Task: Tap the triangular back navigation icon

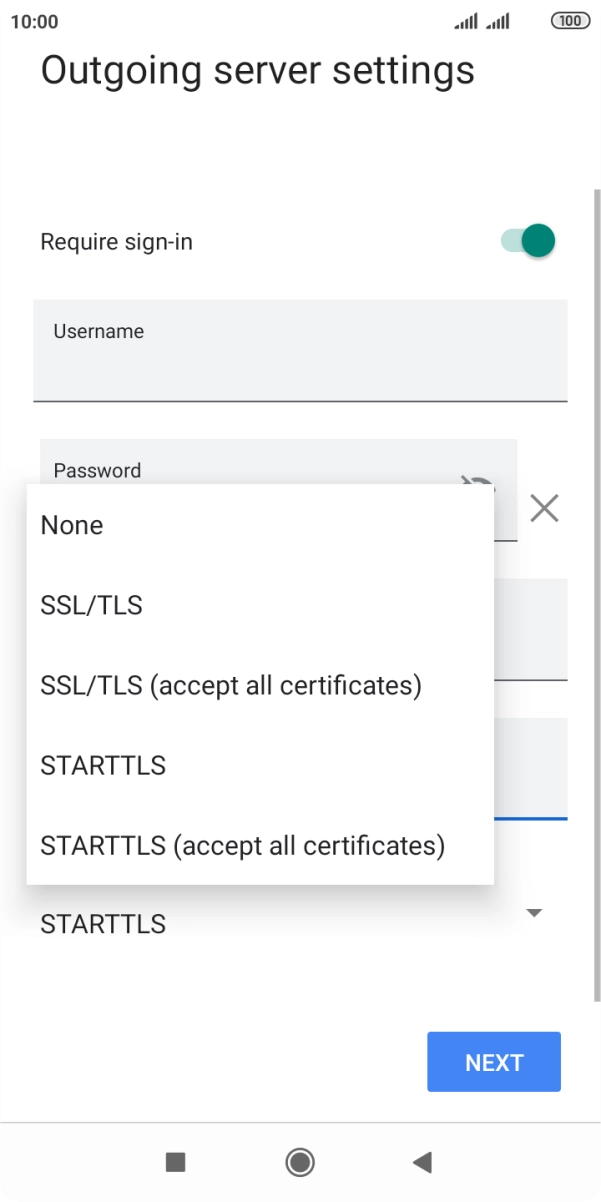Action: 422,1161
